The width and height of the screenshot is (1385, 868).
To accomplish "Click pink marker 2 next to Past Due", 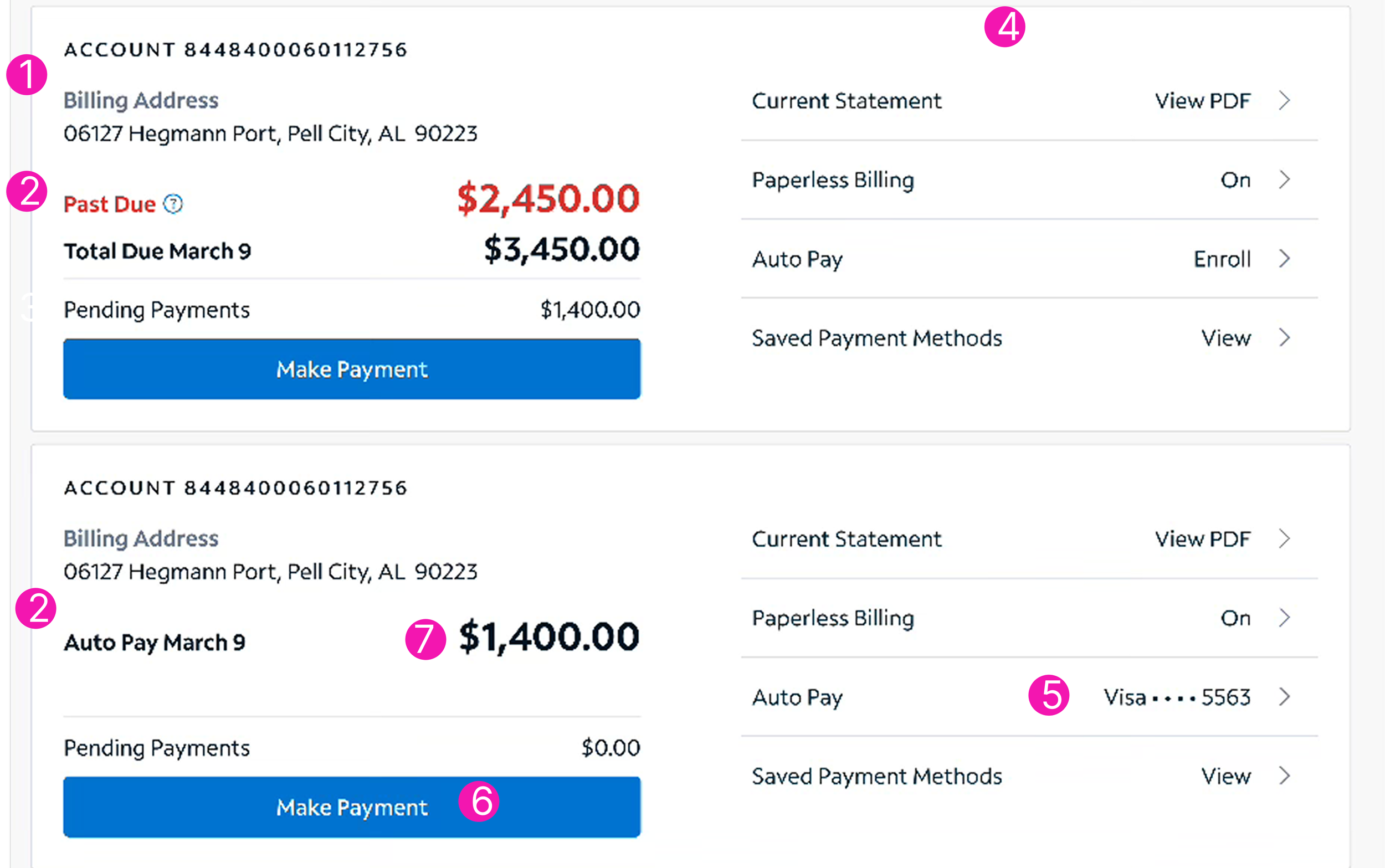I will point(27,191).
